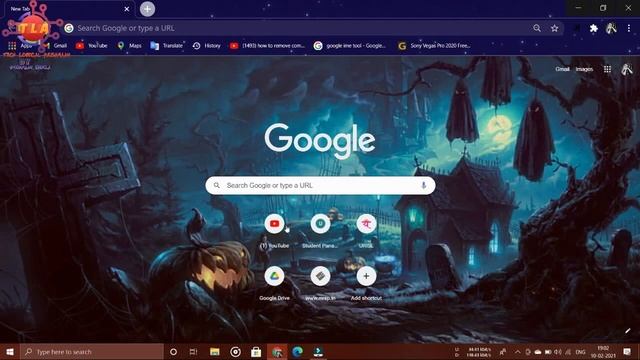Open the OneDrive cloud tray icon
Screen dimensions: 640x360
[538, 352]
